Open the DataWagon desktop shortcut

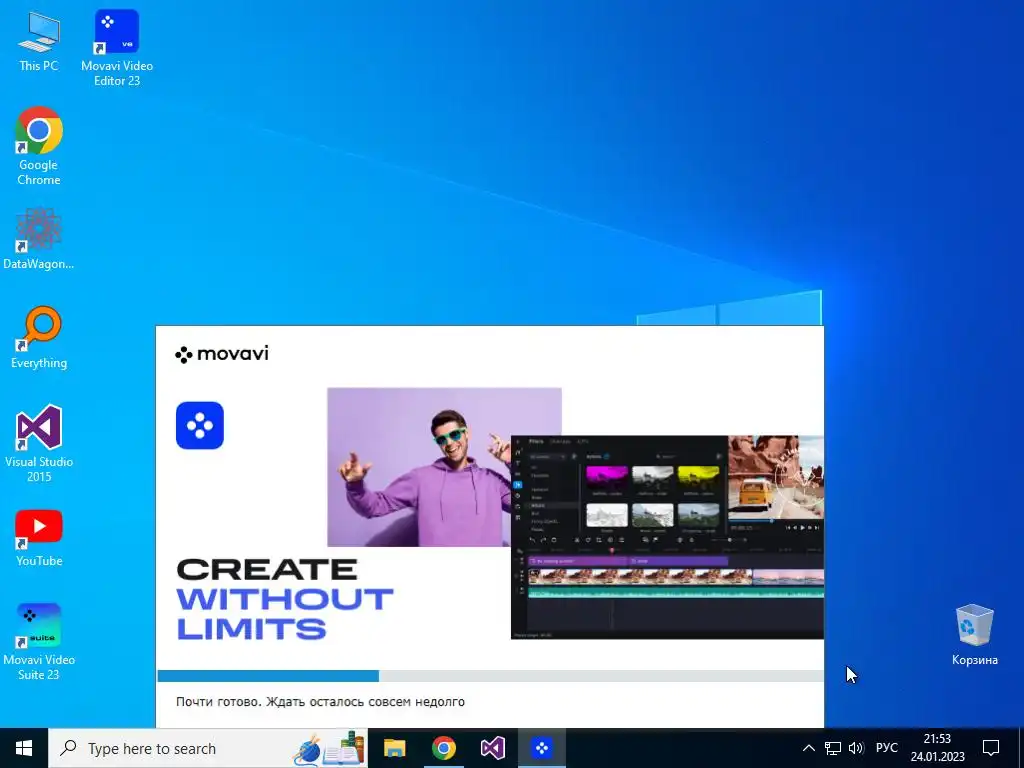point(39,238)
